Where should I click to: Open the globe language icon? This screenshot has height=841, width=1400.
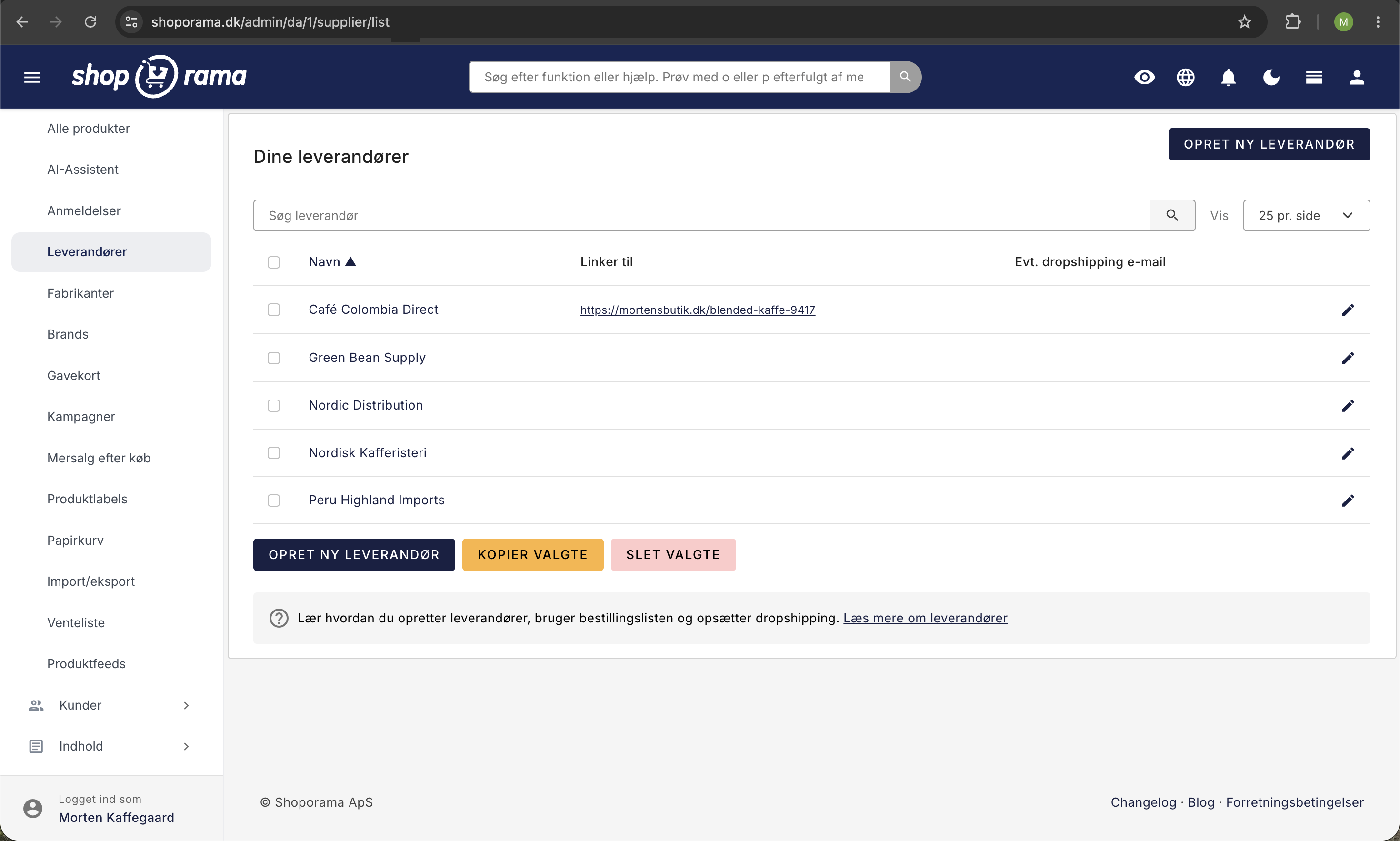[x=1185, y=77]
